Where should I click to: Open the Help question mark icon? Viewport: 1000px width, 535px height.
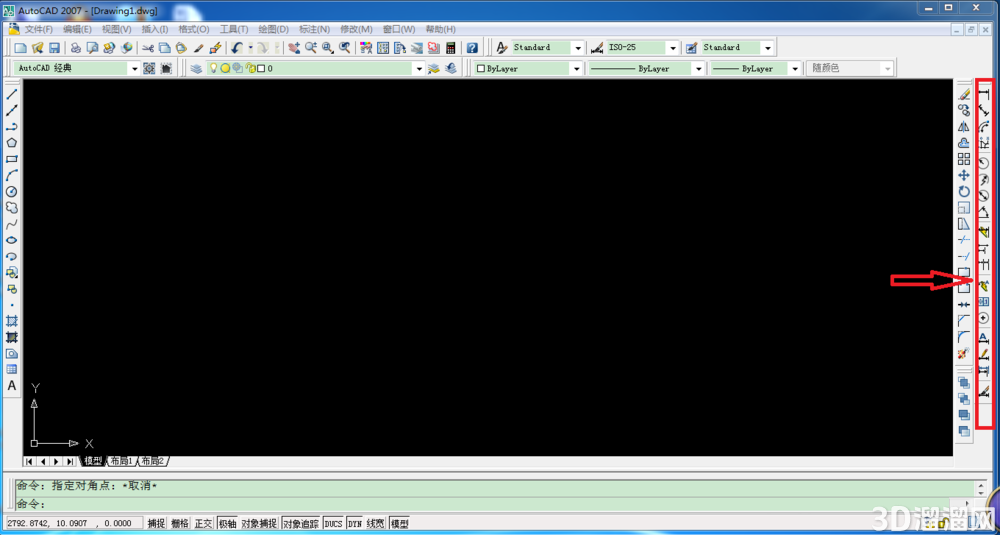click(472, 48)
